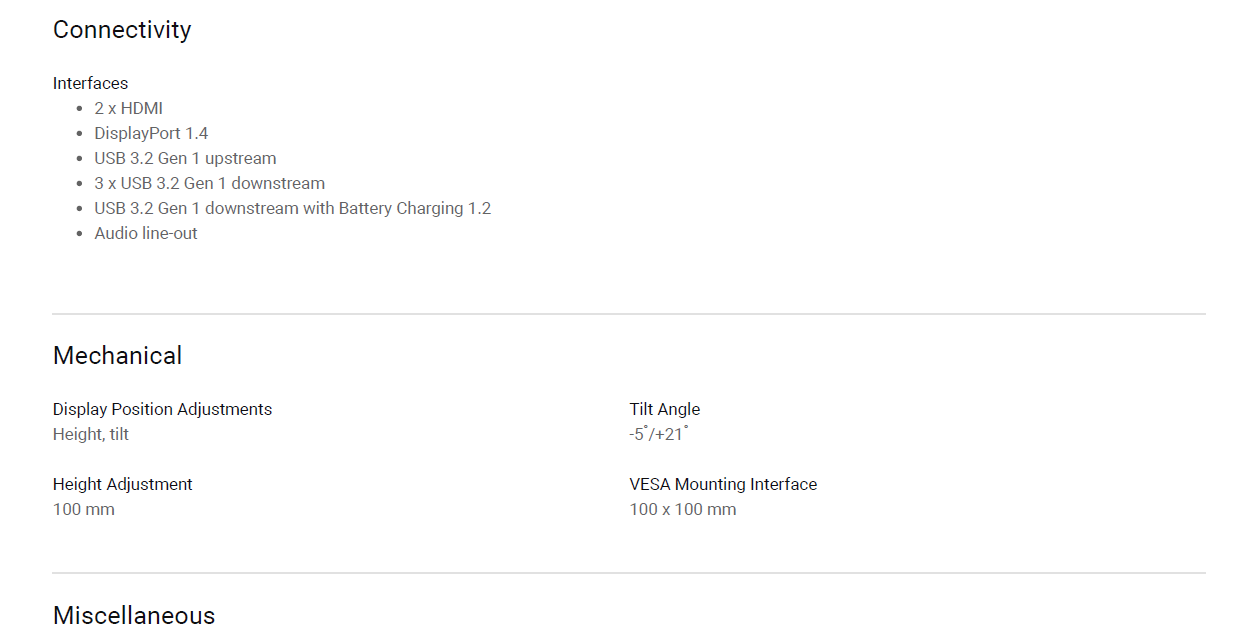The image size is (1250, 631).
Task: Select the Interfaces label
Action: 91,83
